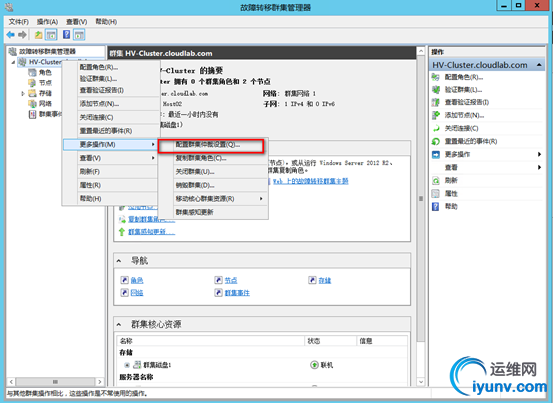Click 配置角色(R)... icon in actions pane
This screenshot has height=403, width=553.
[436, 77]
